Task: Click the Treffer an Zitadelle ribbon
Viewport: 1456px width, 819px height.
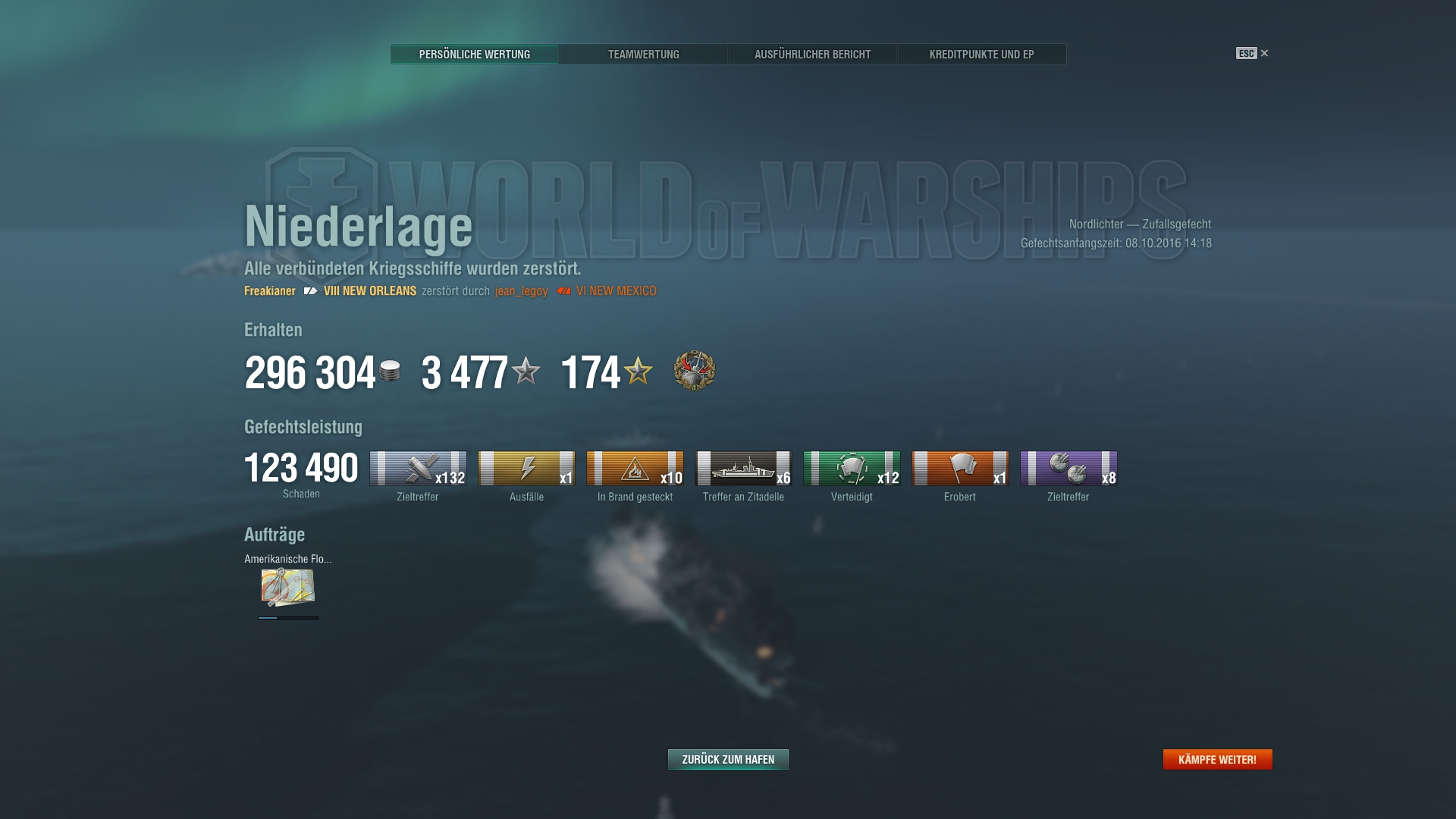Action: 743,468
